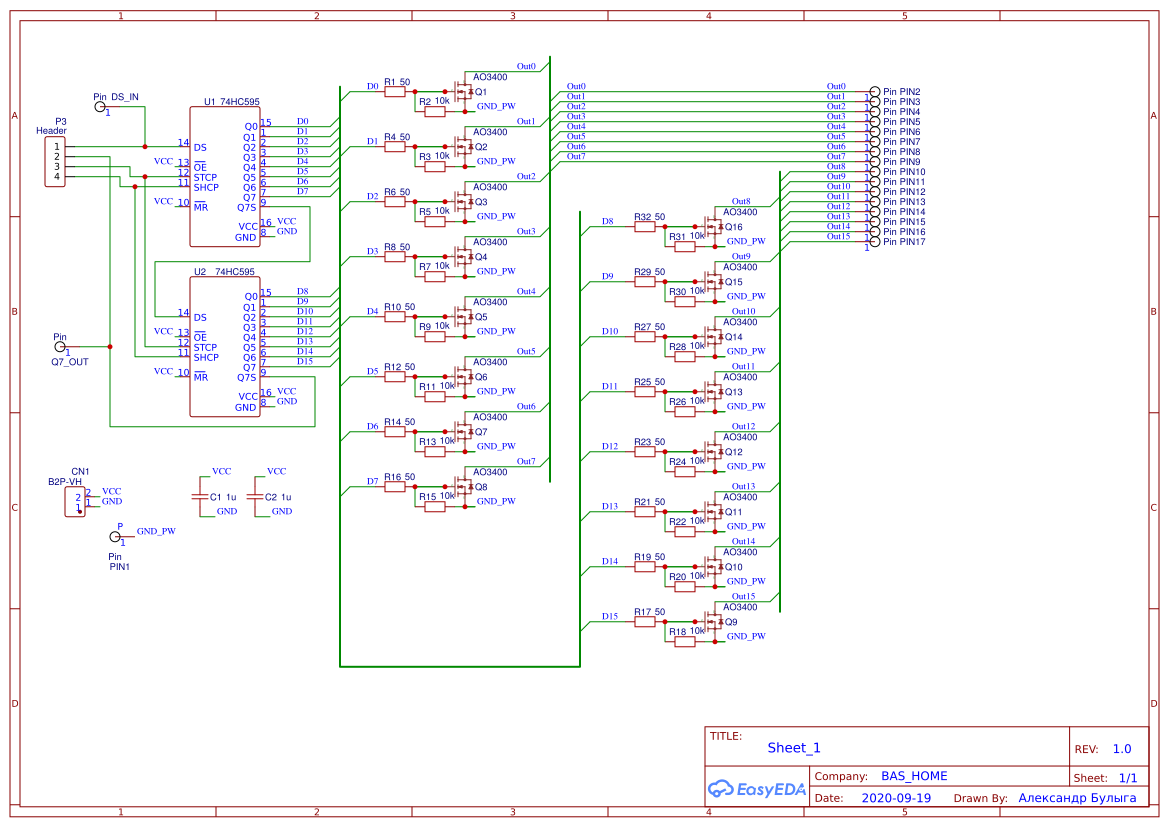Click the Q7_OUT pin circle

(x=60, y=345)
